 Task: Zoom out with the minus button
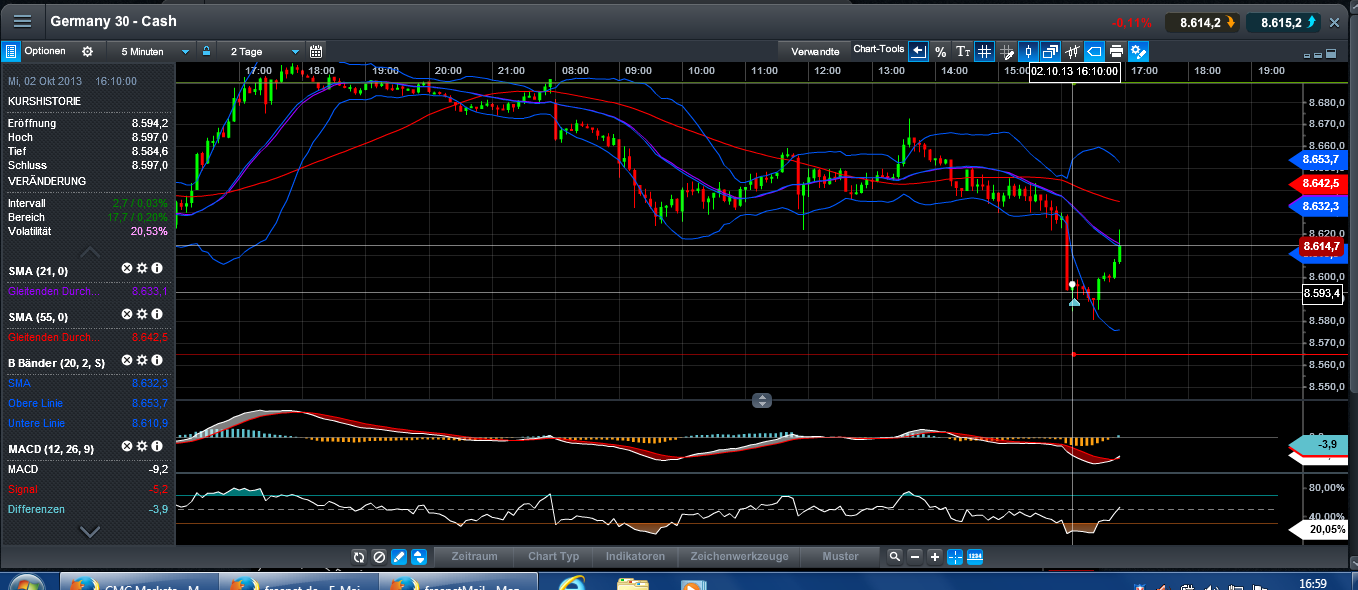tap(914, 557)
